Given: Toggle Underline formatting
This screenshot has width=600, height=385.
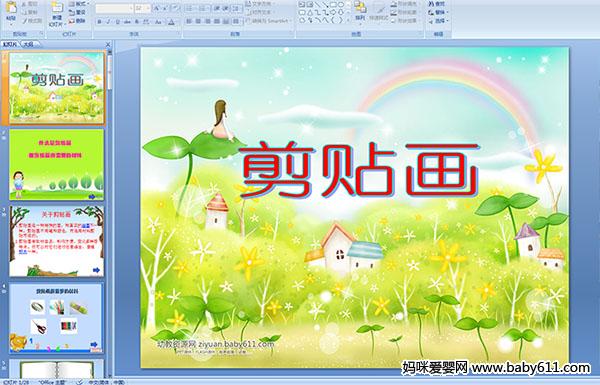Looking at the screenshot, I should pyautogui.click(x=117, y=22).
